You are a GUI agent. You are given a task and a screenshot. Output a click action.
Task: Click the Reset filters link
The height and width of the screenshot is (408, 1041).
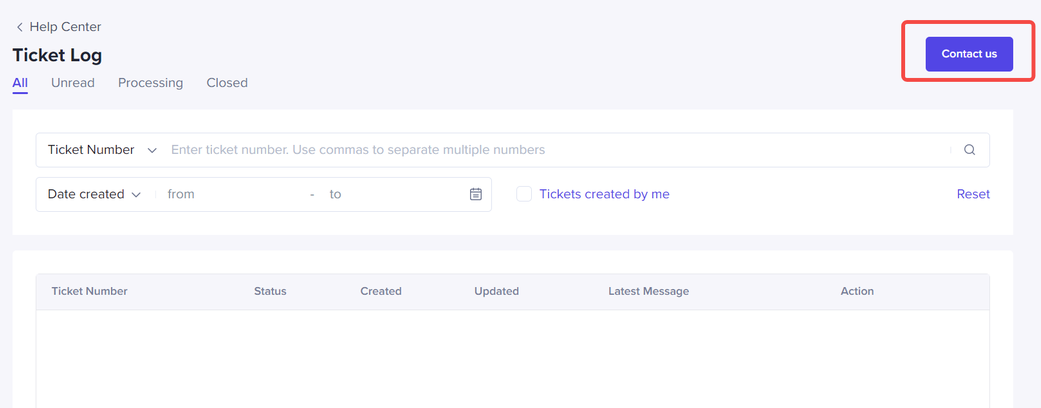point(973,194)
